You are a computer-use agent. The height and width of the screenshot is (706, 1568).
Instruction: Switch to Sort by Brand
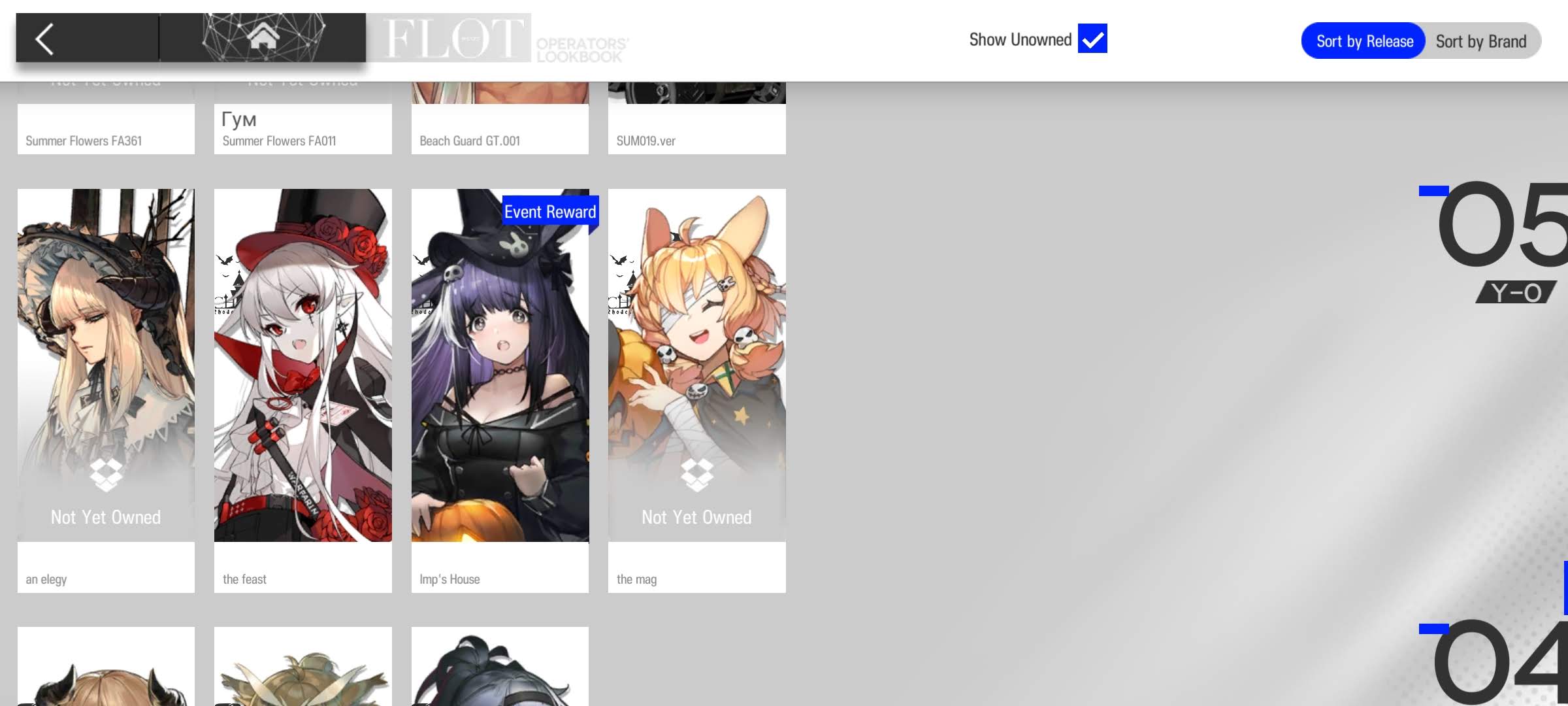point(1481,41)
